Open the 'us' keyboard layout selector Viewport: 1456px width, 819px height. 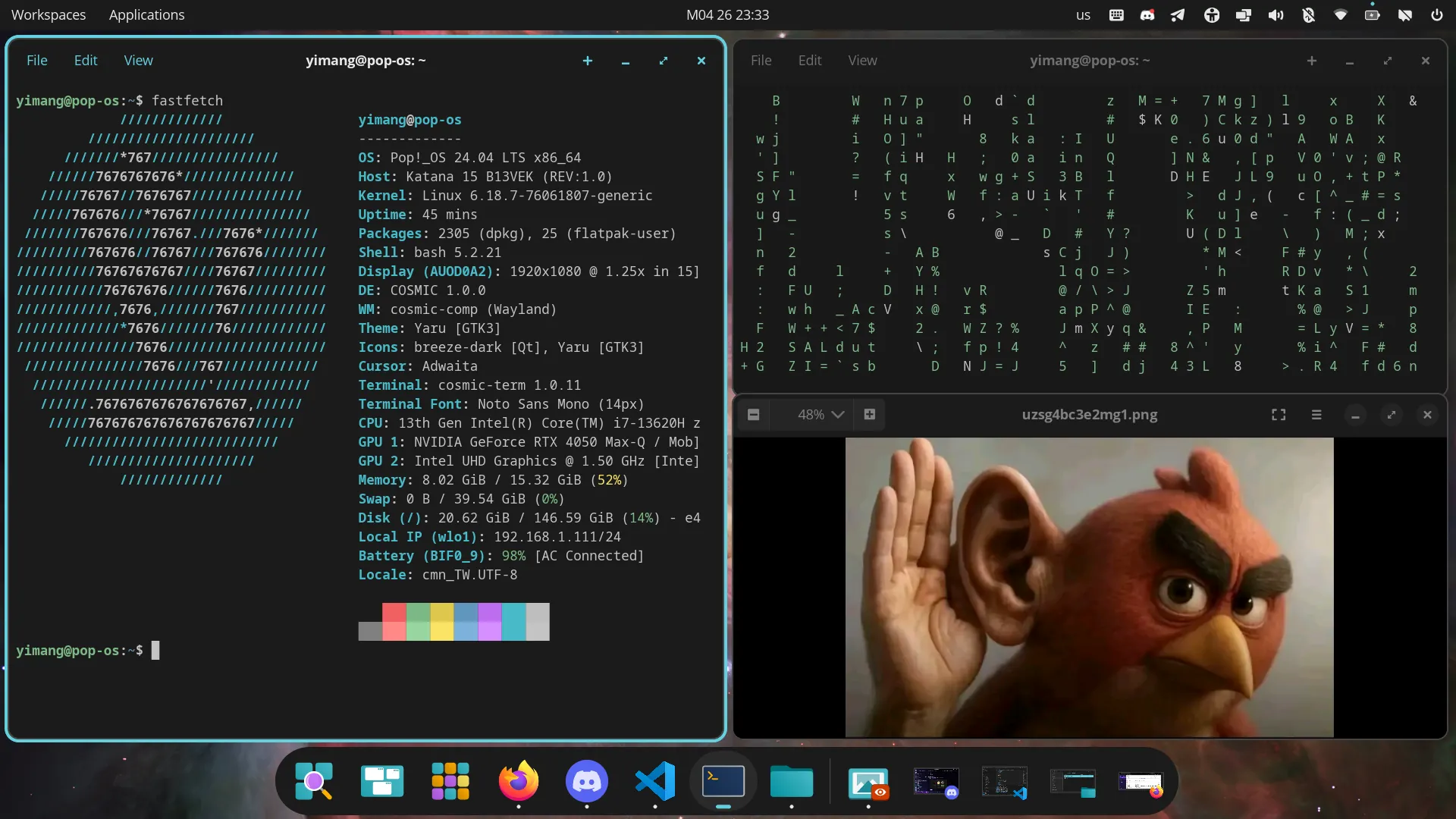pos(1083,15)
